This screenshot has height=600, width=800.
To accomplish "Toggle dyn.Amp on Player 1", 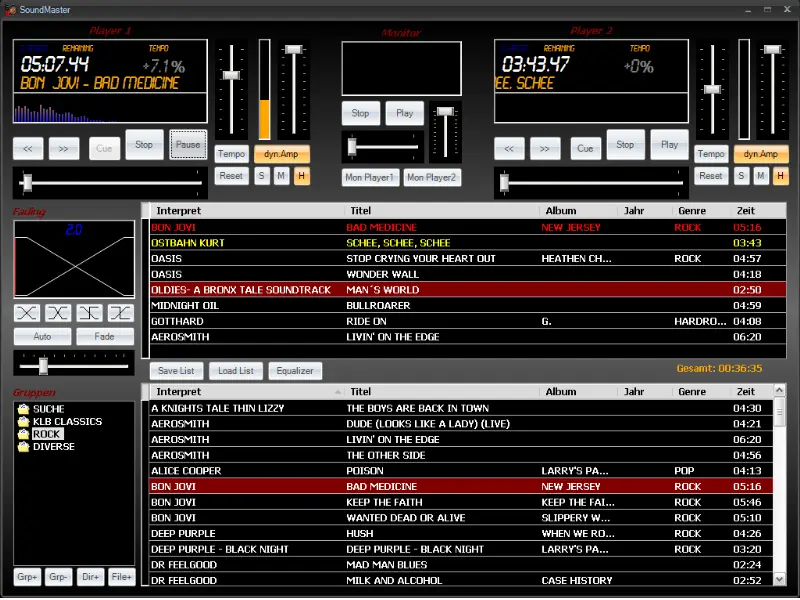I will click(282, 154).
